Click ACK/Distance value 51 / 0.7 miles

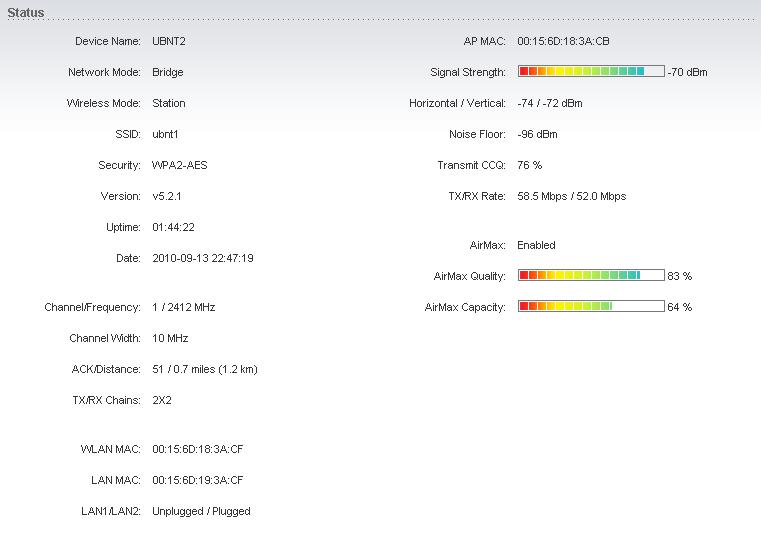point(205,370)
